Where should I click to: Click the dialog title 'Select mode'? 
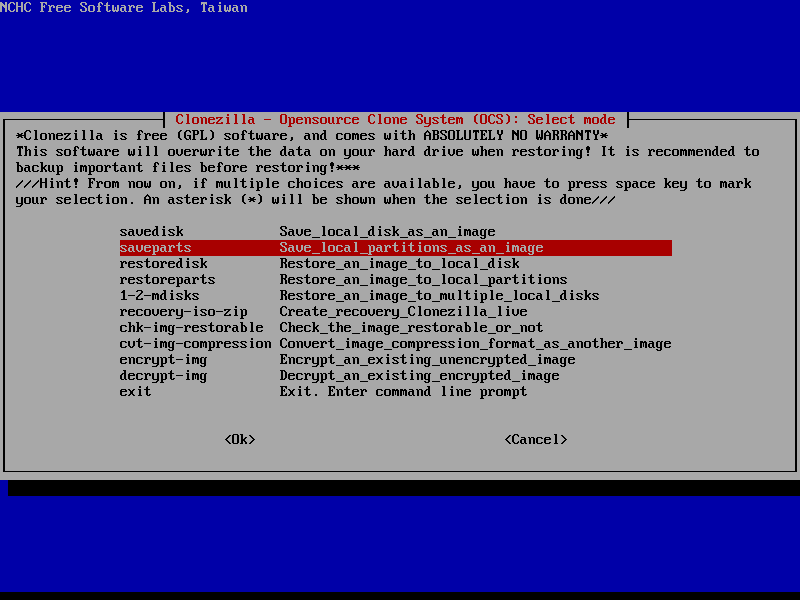tap(571, 119)
